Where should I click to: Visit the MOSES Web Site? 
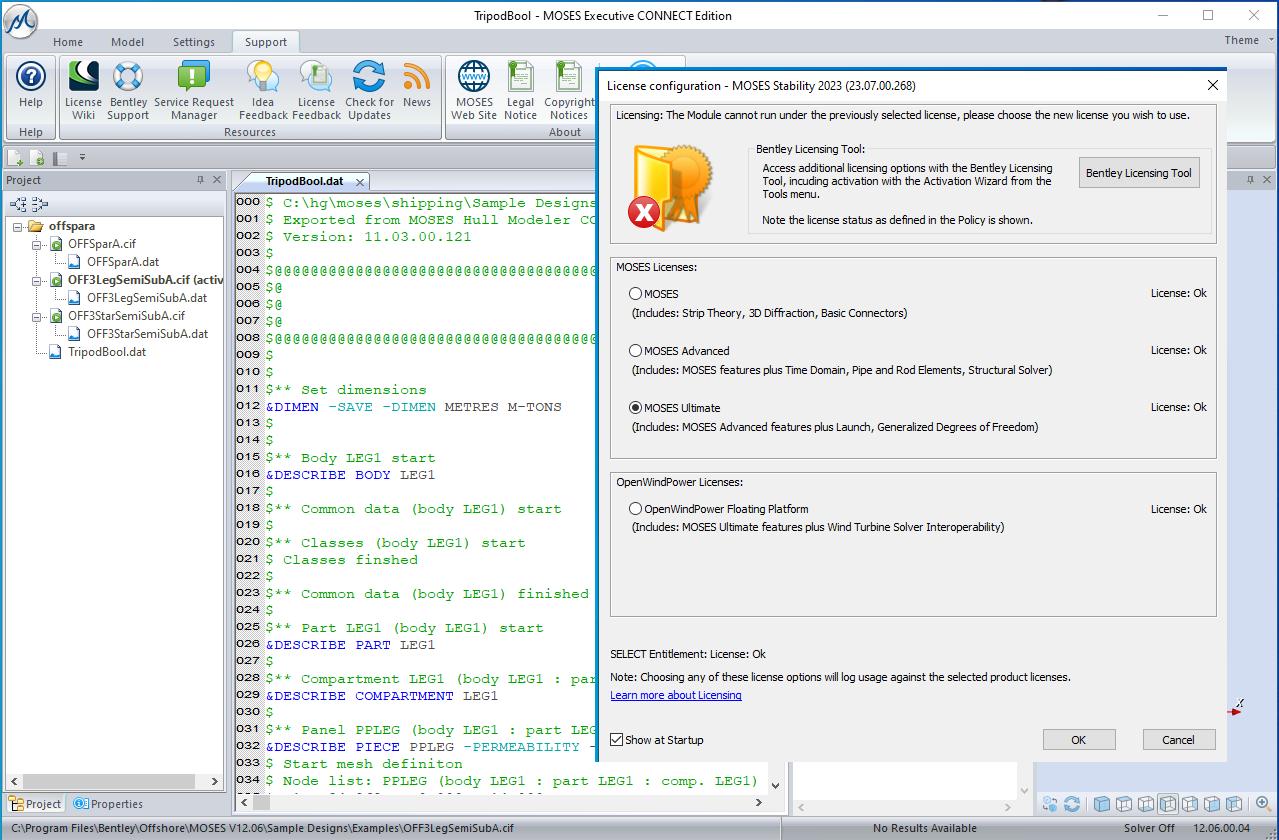click(474, 90)
